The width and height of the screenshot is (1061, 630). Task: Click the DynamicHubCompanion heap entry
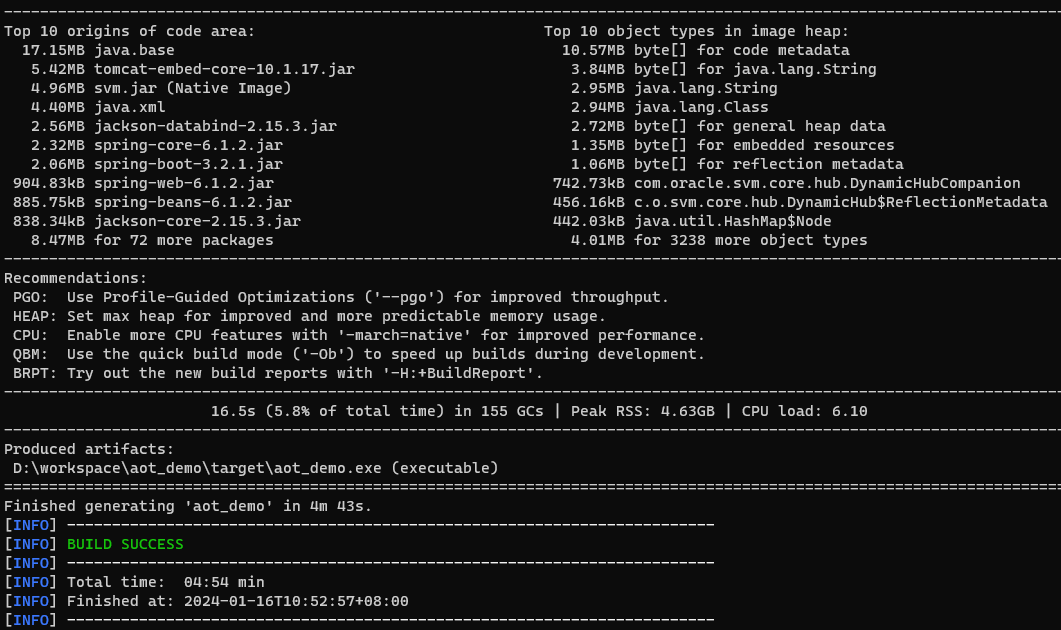(x=786, y=183)
